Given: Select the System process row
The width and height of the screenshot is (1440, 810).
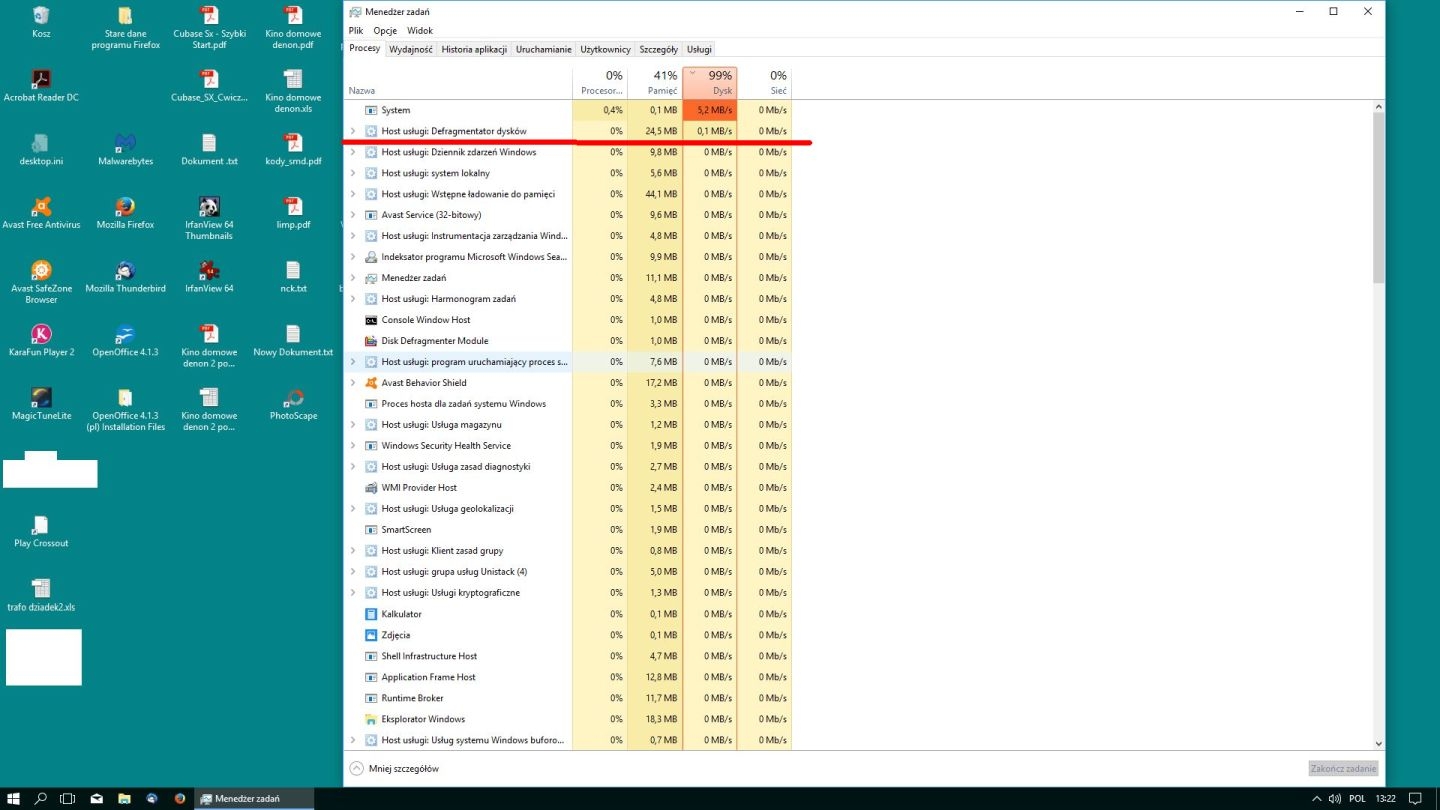Looking at the screenshot, I should coord(568,110).
